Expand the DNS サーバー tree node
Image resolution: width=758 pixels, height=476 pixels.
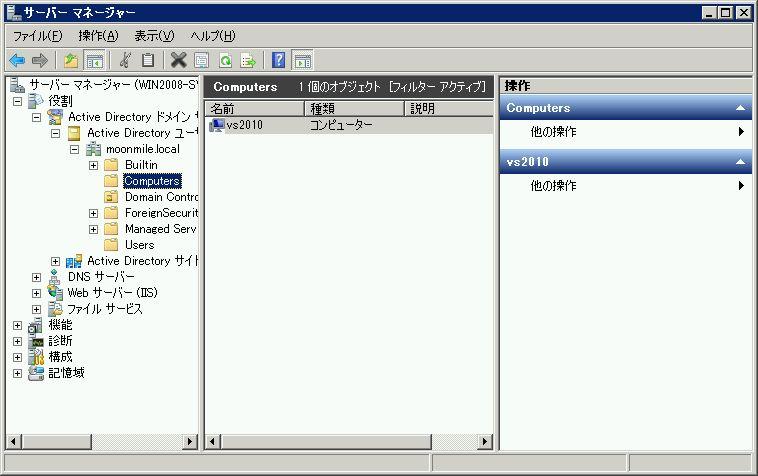click(37, 277)
